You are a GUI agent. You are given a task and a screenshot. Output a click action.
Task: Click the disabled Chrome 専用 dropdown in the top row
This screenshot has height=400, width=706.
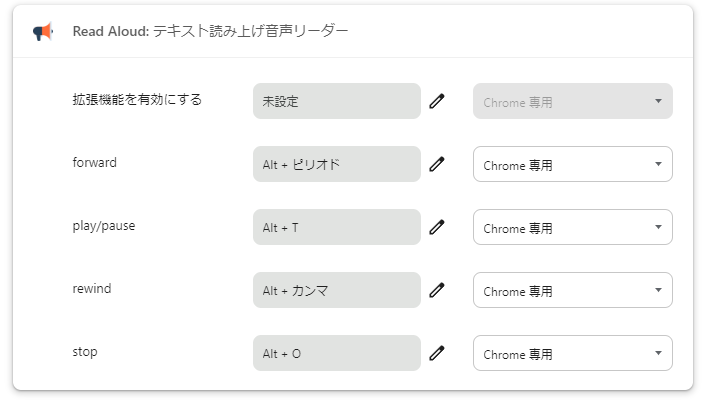click(572, 101)
